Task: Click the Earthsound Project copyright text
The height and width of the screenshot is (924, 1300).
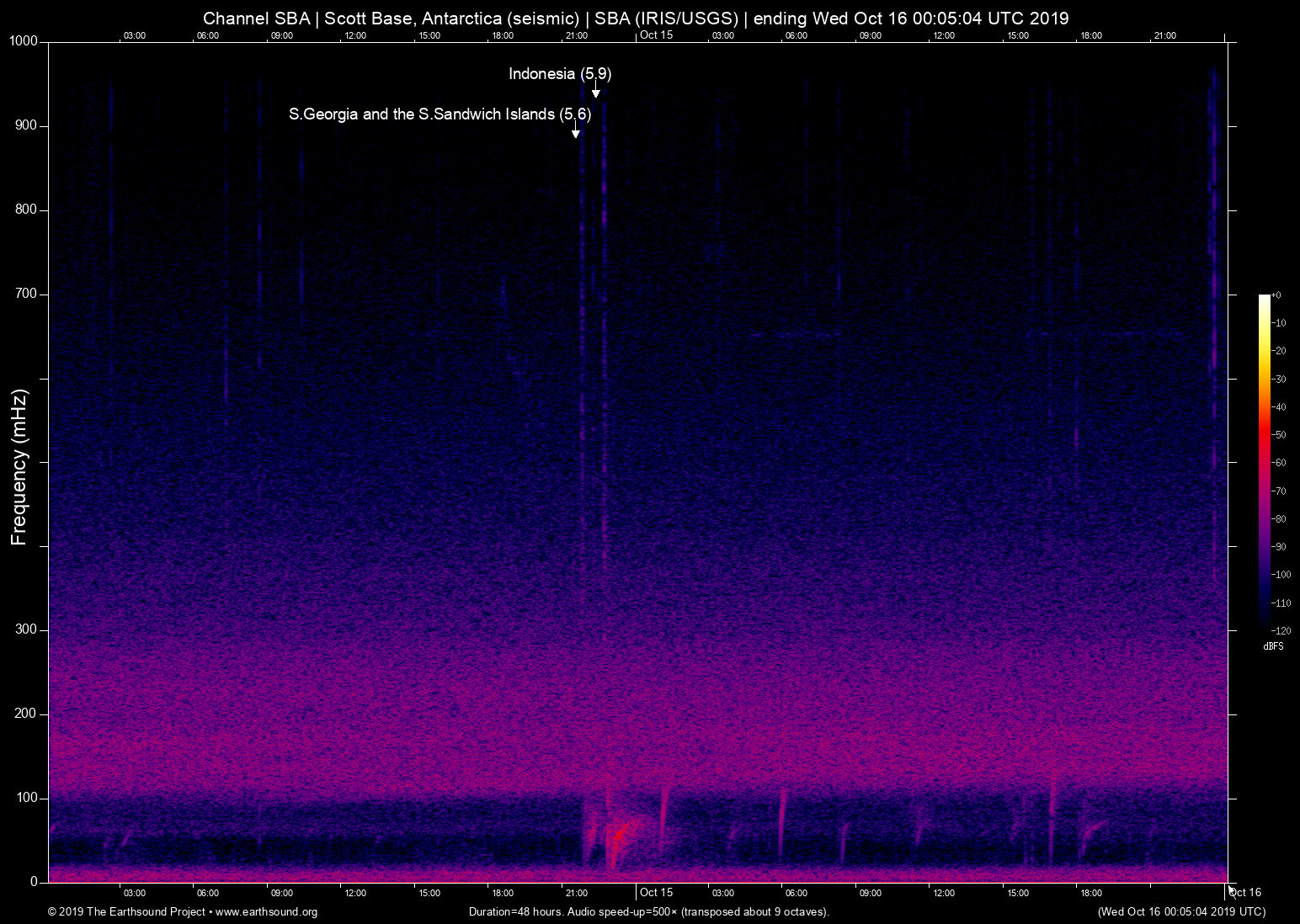Action: pos(126,911)
